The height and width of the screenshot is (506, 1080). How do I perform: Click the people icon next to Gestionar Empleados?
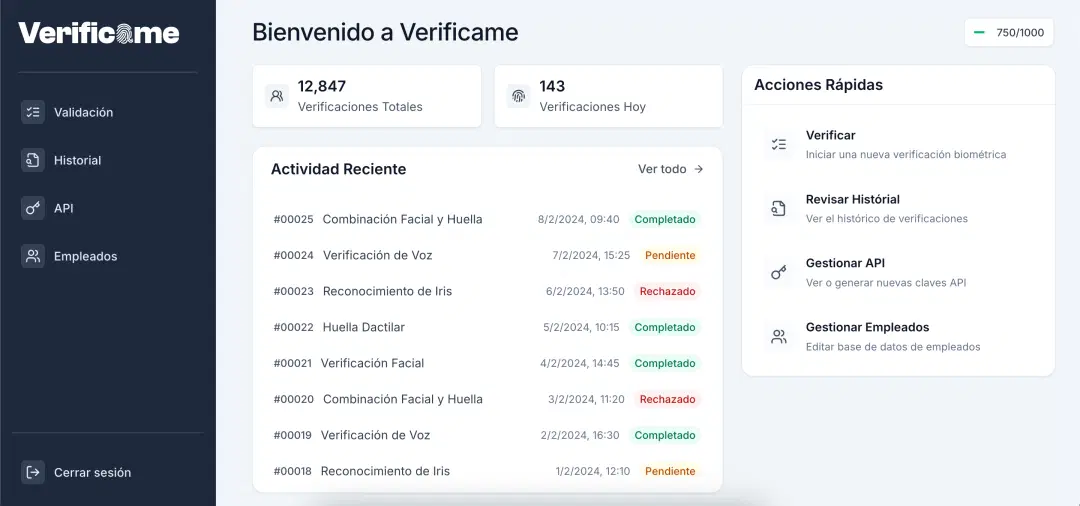[x=779, y=337]
